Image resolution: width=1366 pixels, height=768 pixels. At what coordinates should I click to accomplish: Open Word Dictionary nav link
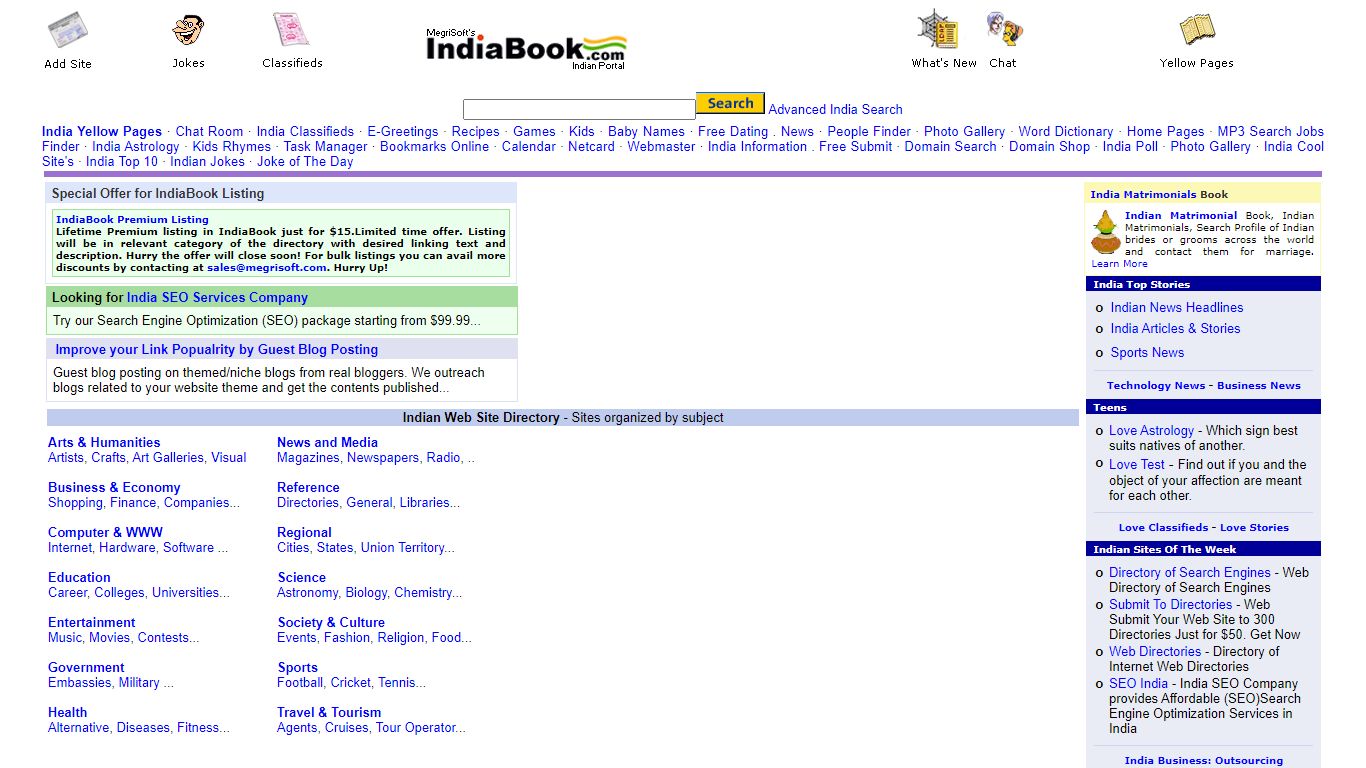coord(1065,131)
